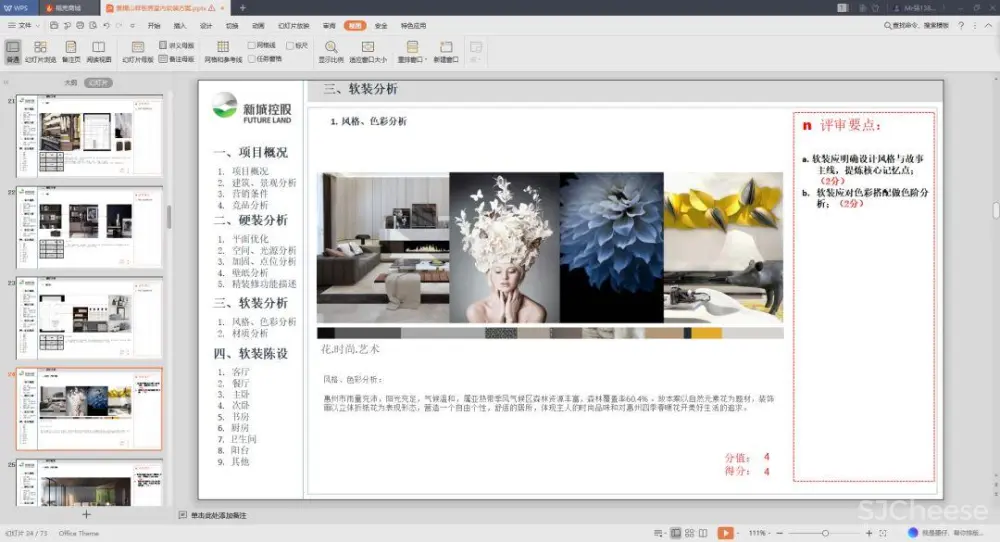Open the Insert ribbon tab (插入)
The image size is (1000, 542).
(x=180, y=25)
